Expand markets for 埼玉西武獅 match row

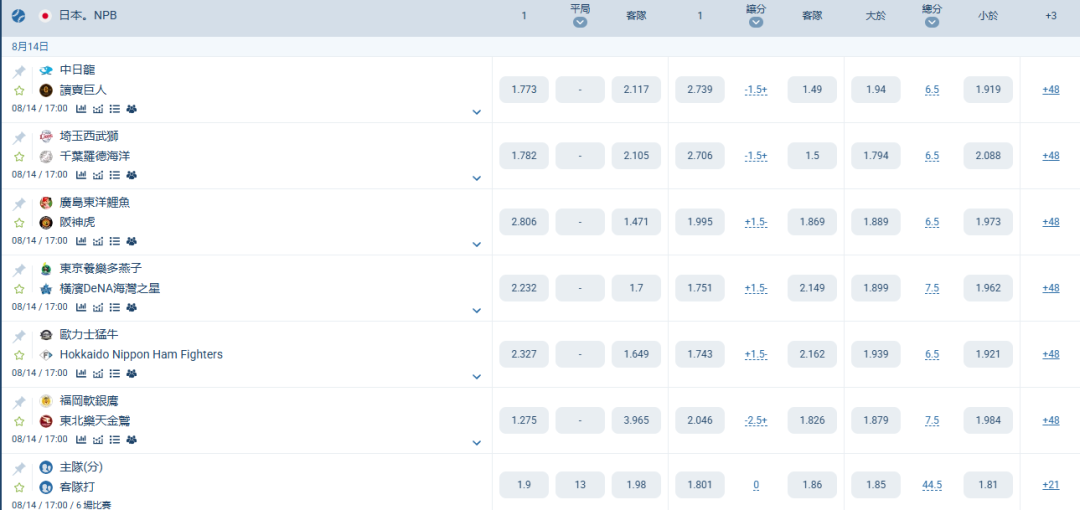477,178
